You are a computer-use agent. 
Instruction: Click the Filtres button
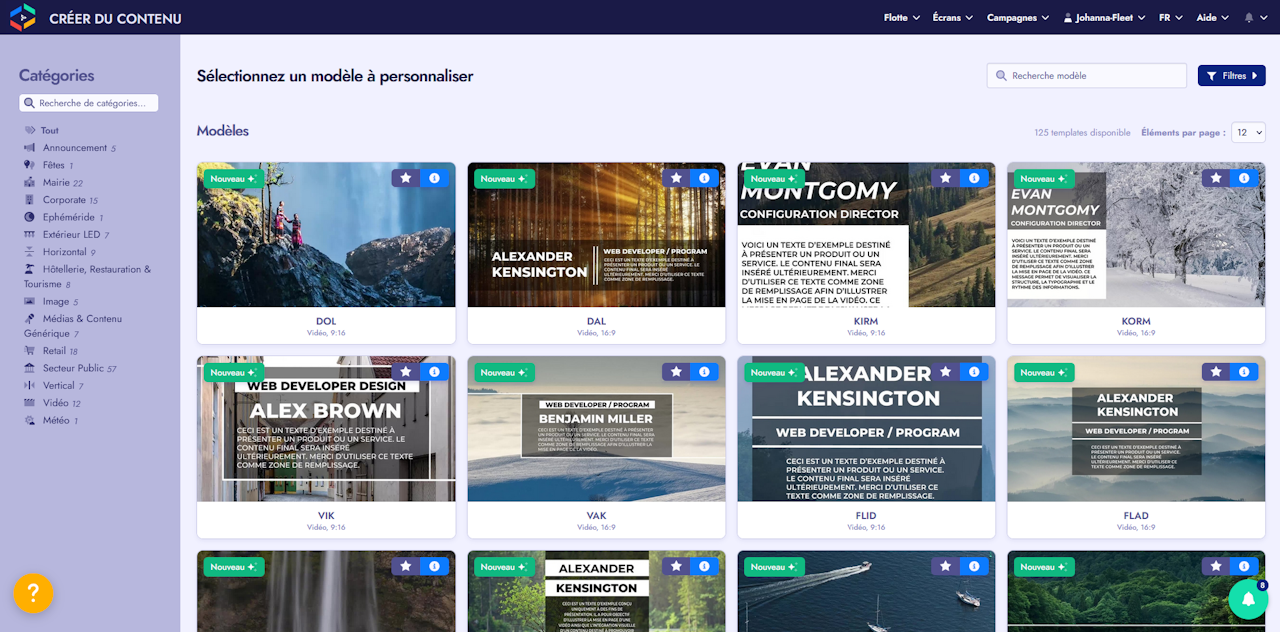(1232, 75)
